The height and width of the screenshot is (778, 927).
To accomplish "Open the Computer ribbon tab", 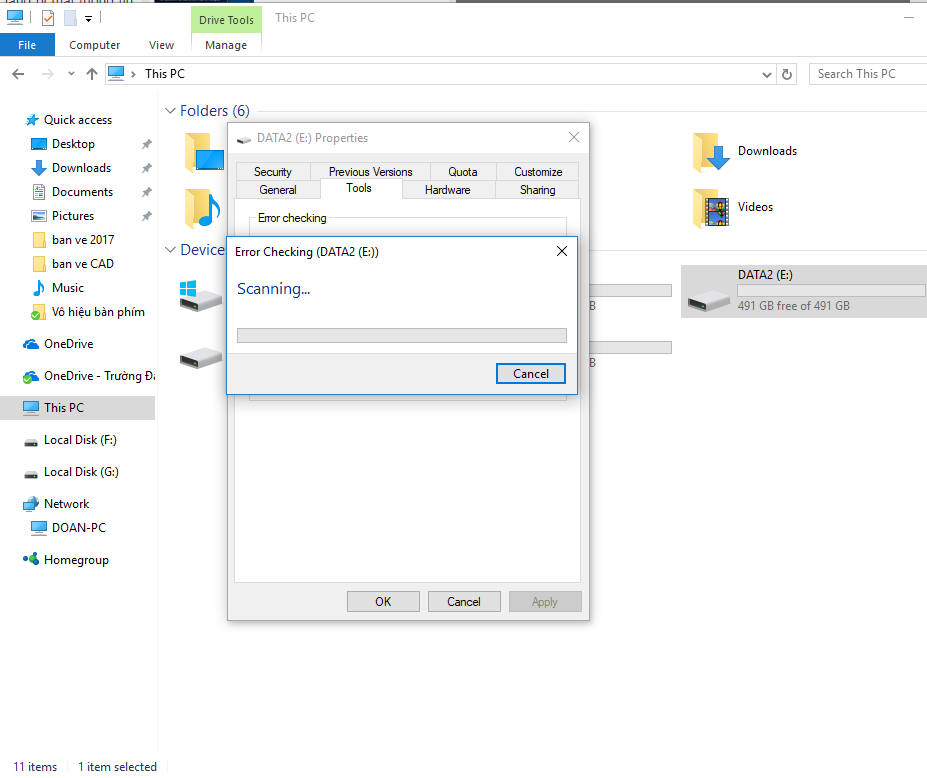I will (x=95, y=45).
